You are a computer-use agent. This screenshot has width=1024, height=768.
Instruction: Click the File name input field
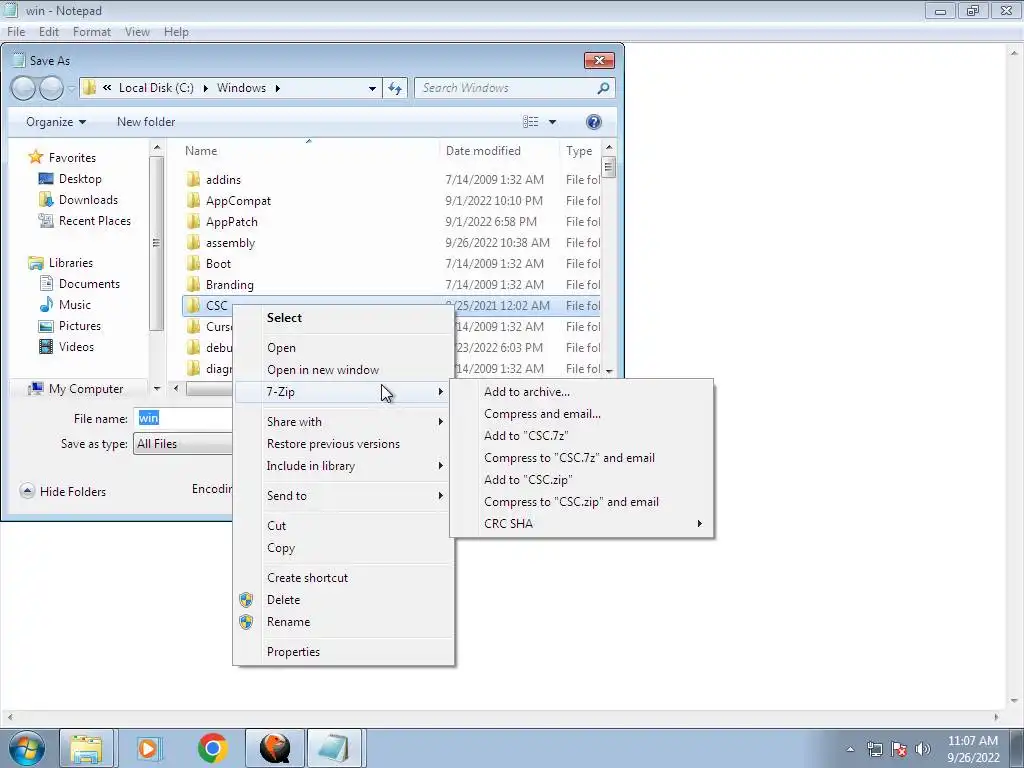(184, 419)
